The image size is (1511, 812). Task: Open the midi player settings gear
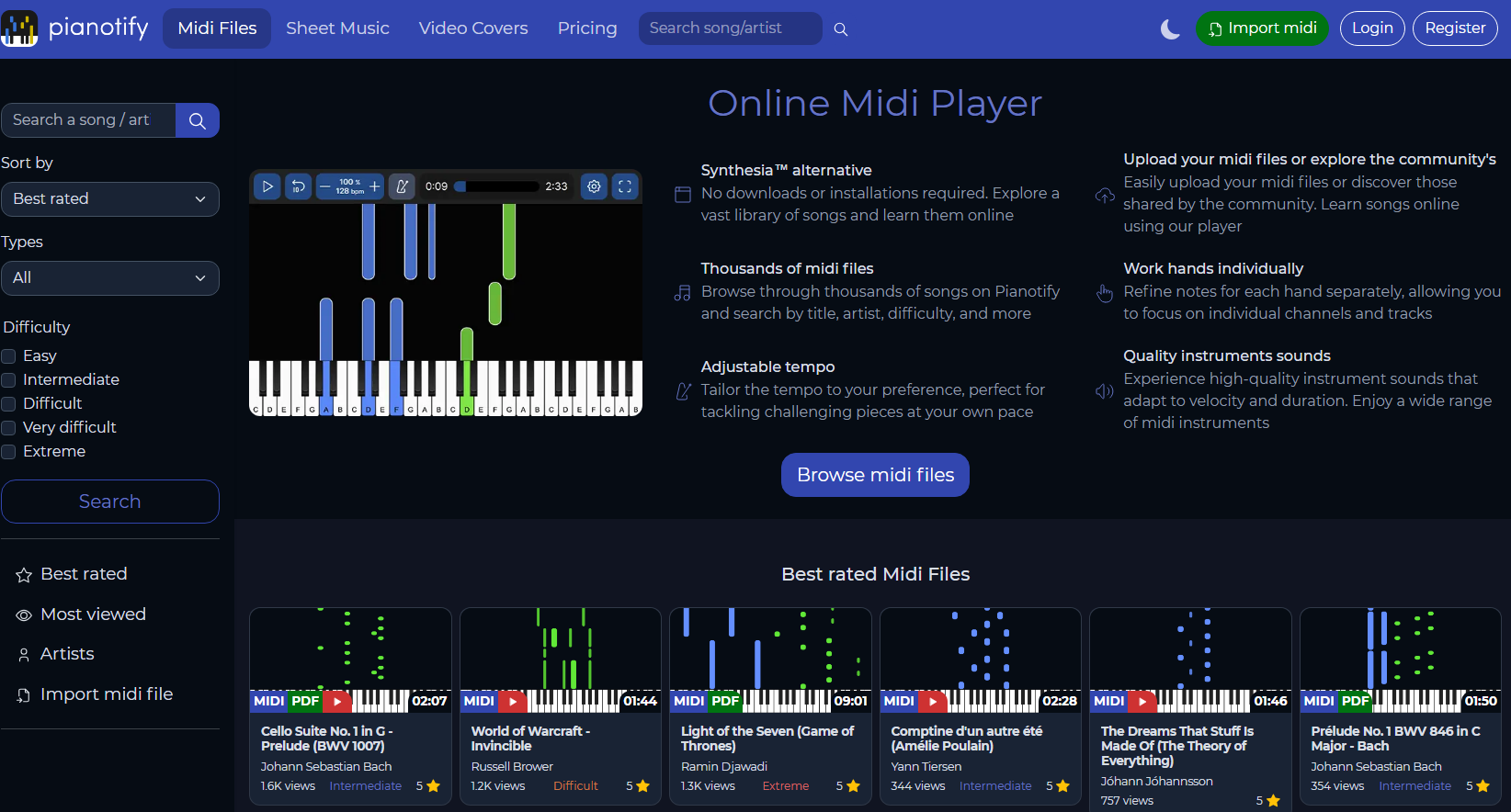click(x=595, y=186)
